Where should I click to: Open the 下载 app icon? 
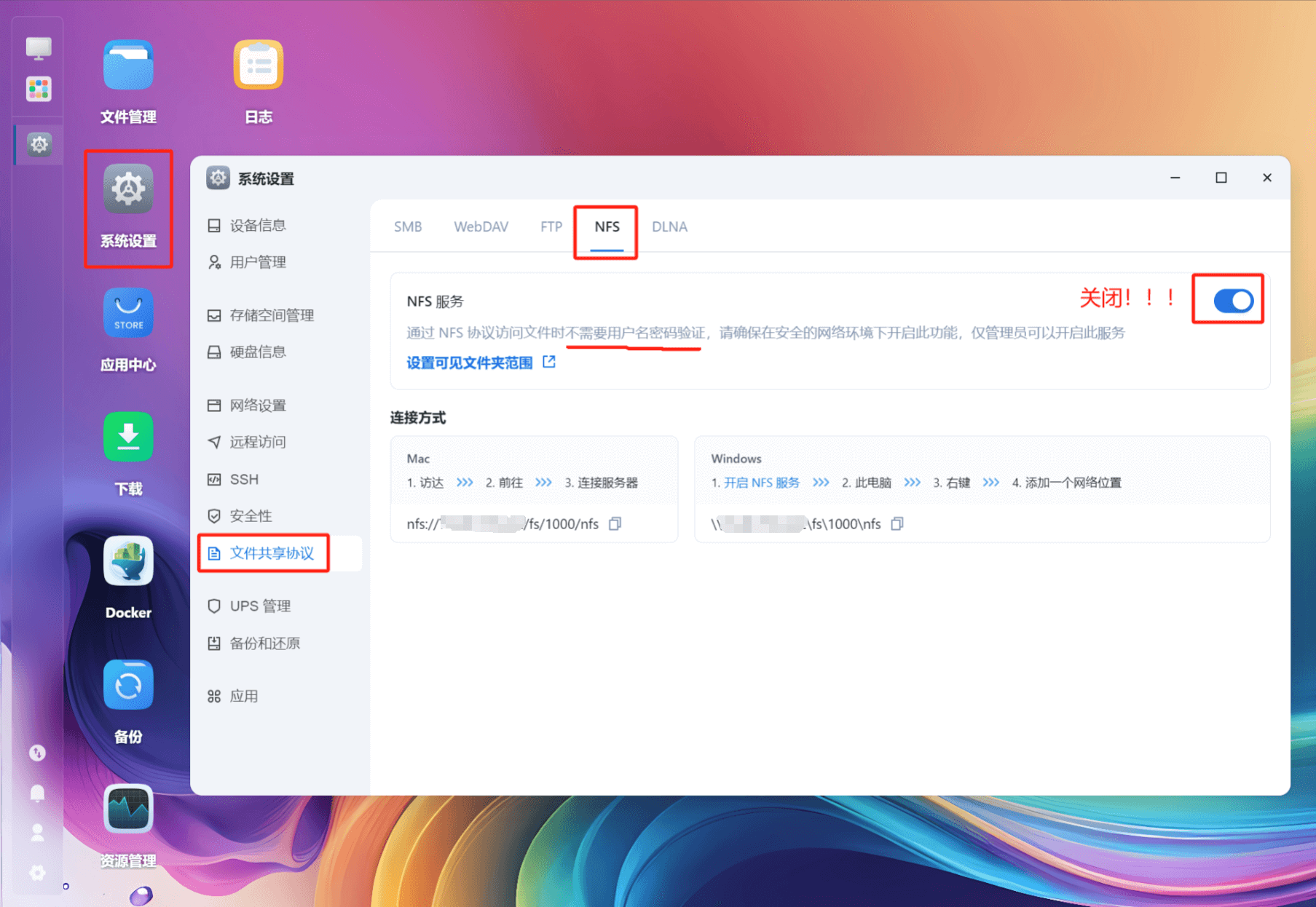coord(128,437)
